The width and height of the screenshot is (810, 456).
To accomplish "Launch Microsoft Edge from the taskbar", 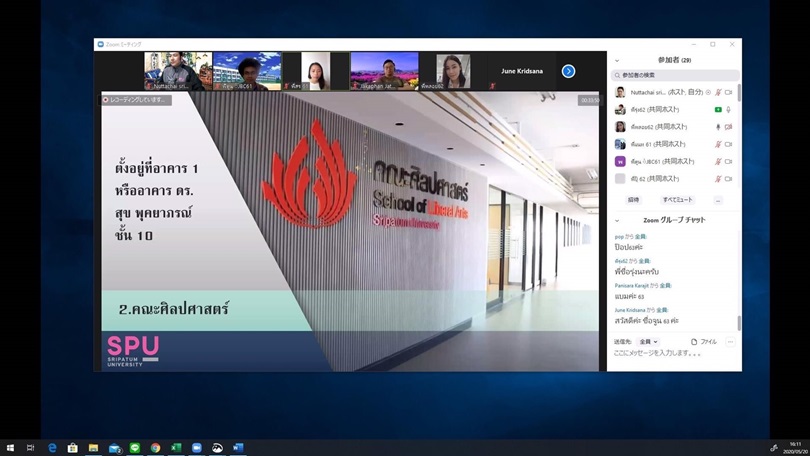I will (52, 448).
